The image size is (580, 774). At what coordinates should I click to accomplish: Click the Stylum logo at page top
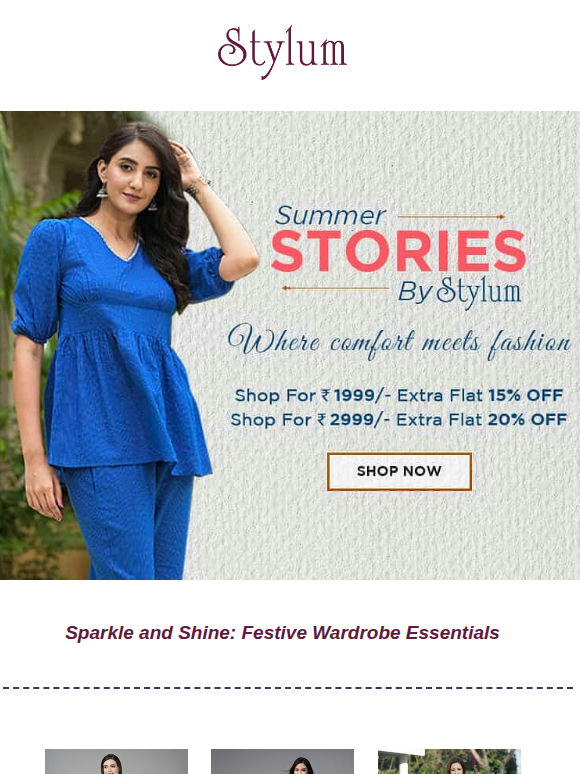click(282, 52)
